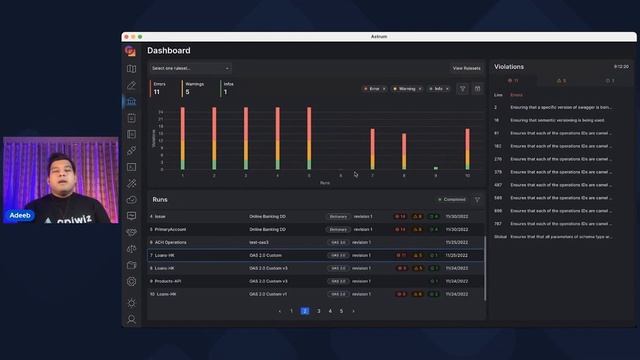
Task: Click the chart bar for run 7
Action: pyautogui.click(x=372, y=149)
